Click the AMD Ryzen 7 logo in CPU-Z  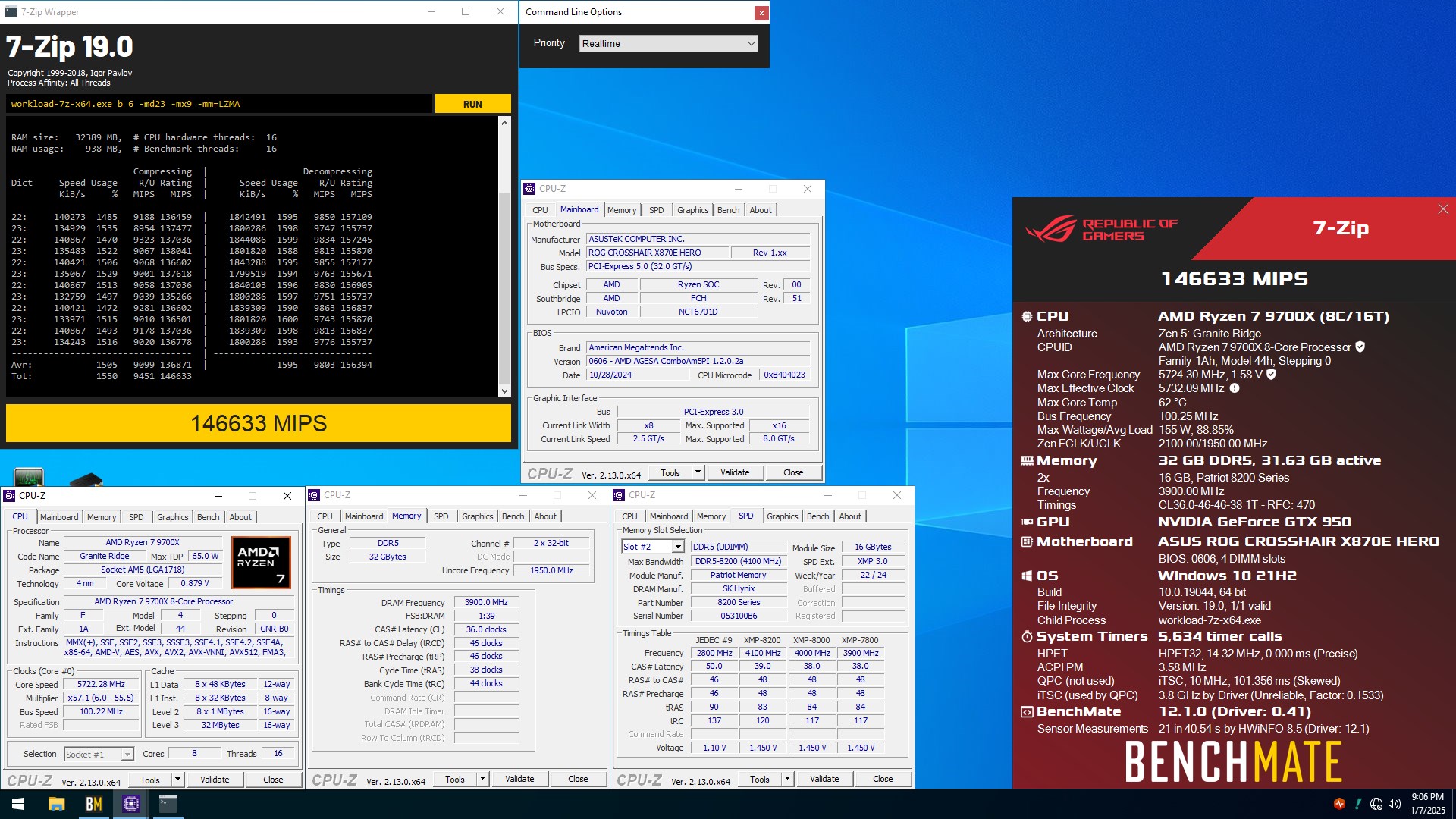[x=261, y=563]
